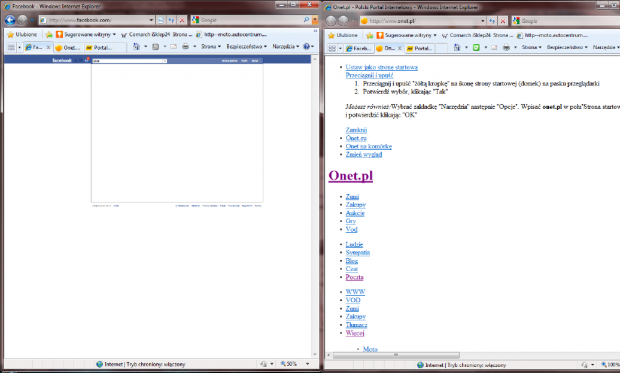Image resolution: width=620 pixels, height=373 pixels.
Task: Focus the facebook.com address field
Action: point(94,20)
